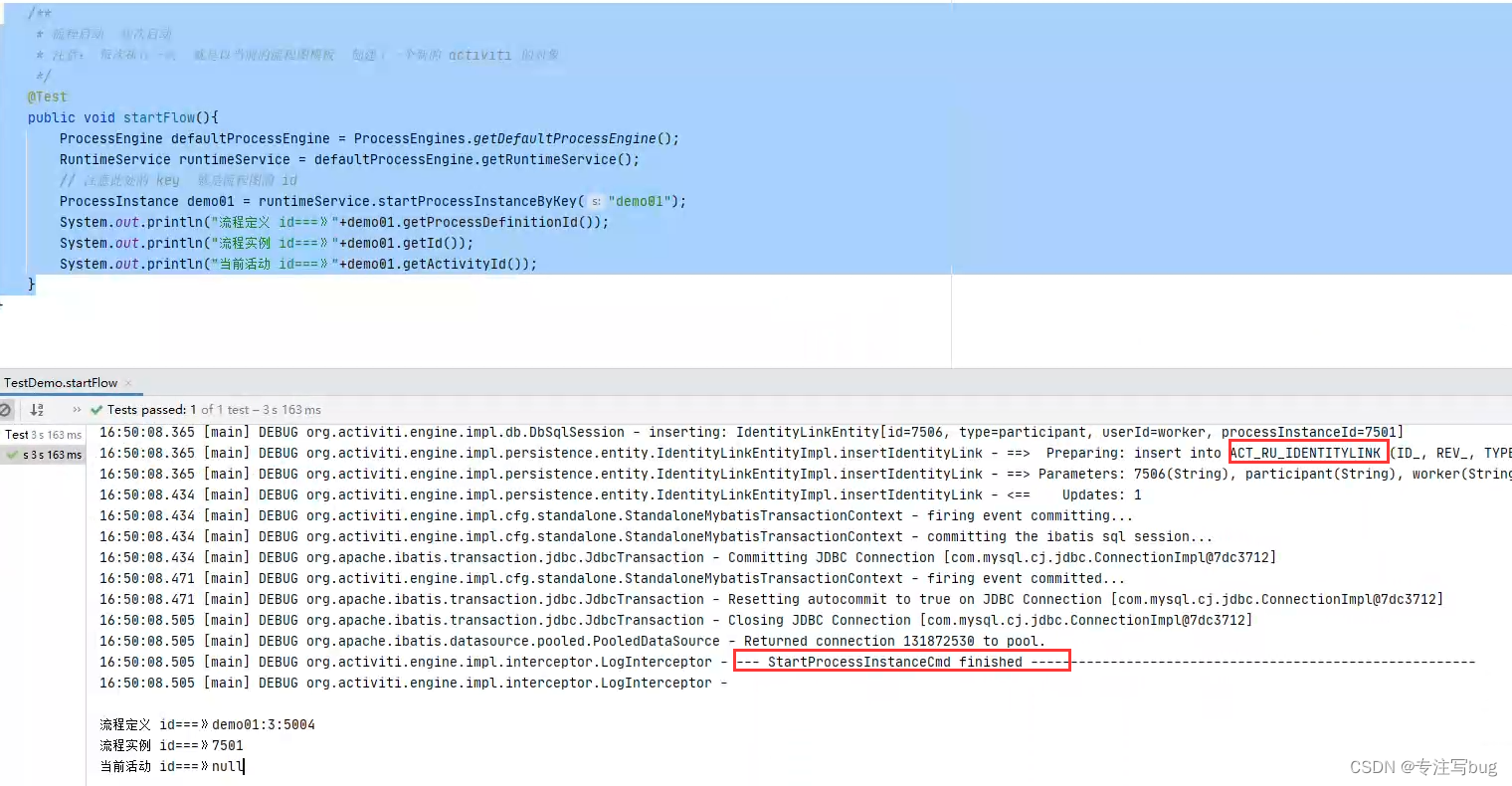Click the 'Updates: 1' log line
This screenshot has width=1512, height=786.
620,494
